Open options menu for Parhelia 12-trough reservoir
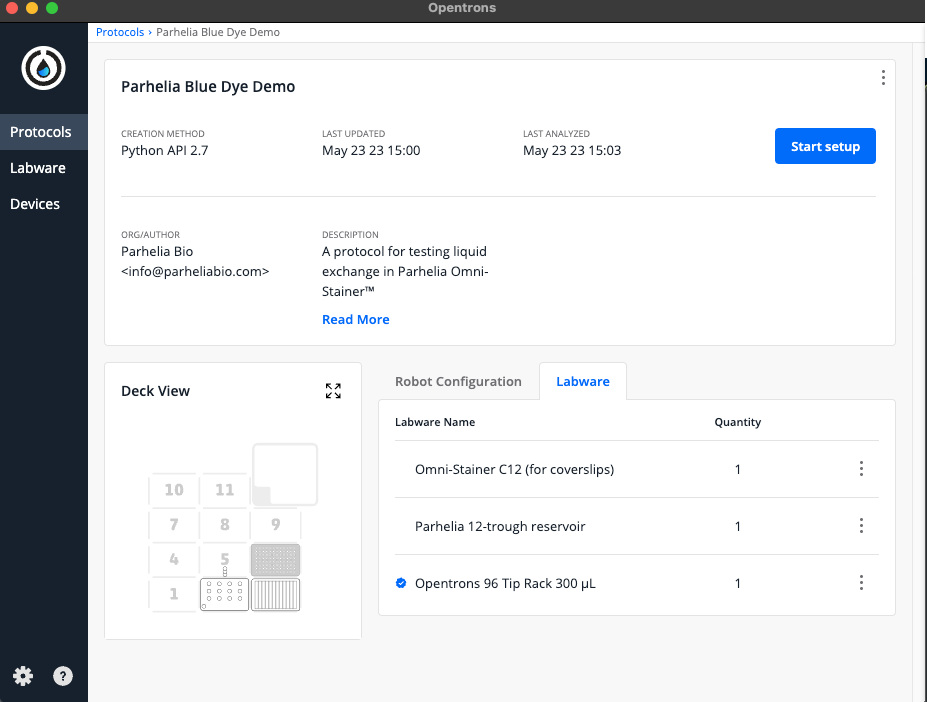Image resolution: width=927 pixels, height=702 pixels. [x=861, y=526]
